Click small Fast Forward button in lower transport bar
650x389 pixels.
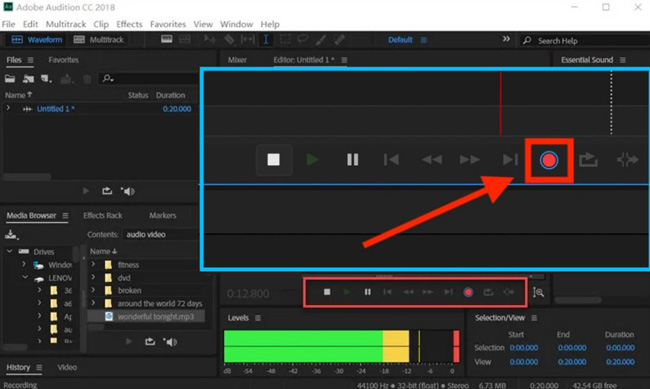[427, 292]
